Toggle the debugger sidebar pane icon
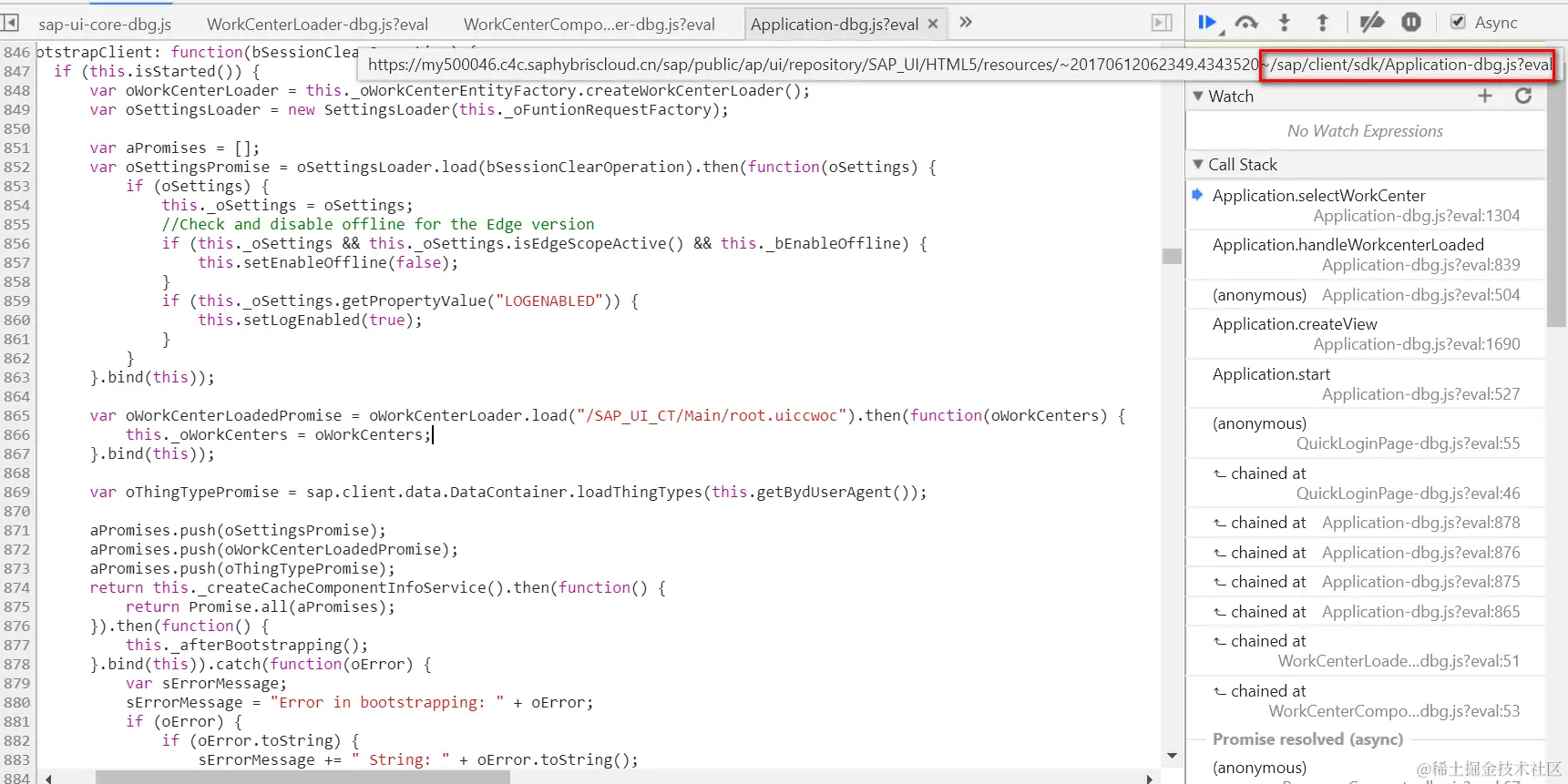Screen dimensions: 1568x784 click(x=1162, y=23)
